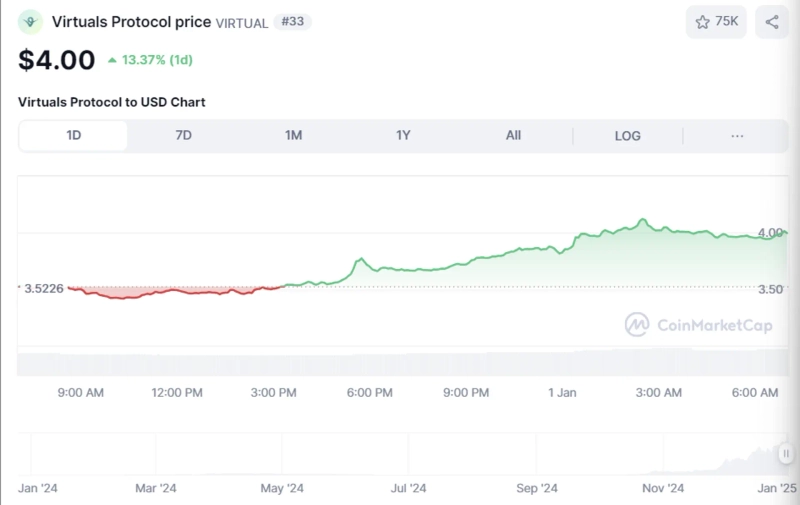Click the Virtuals Protocol logo icon
Image resolution: width=800 pixels, height=505 pixels.
pyautogui.click(x=31, y=21)
